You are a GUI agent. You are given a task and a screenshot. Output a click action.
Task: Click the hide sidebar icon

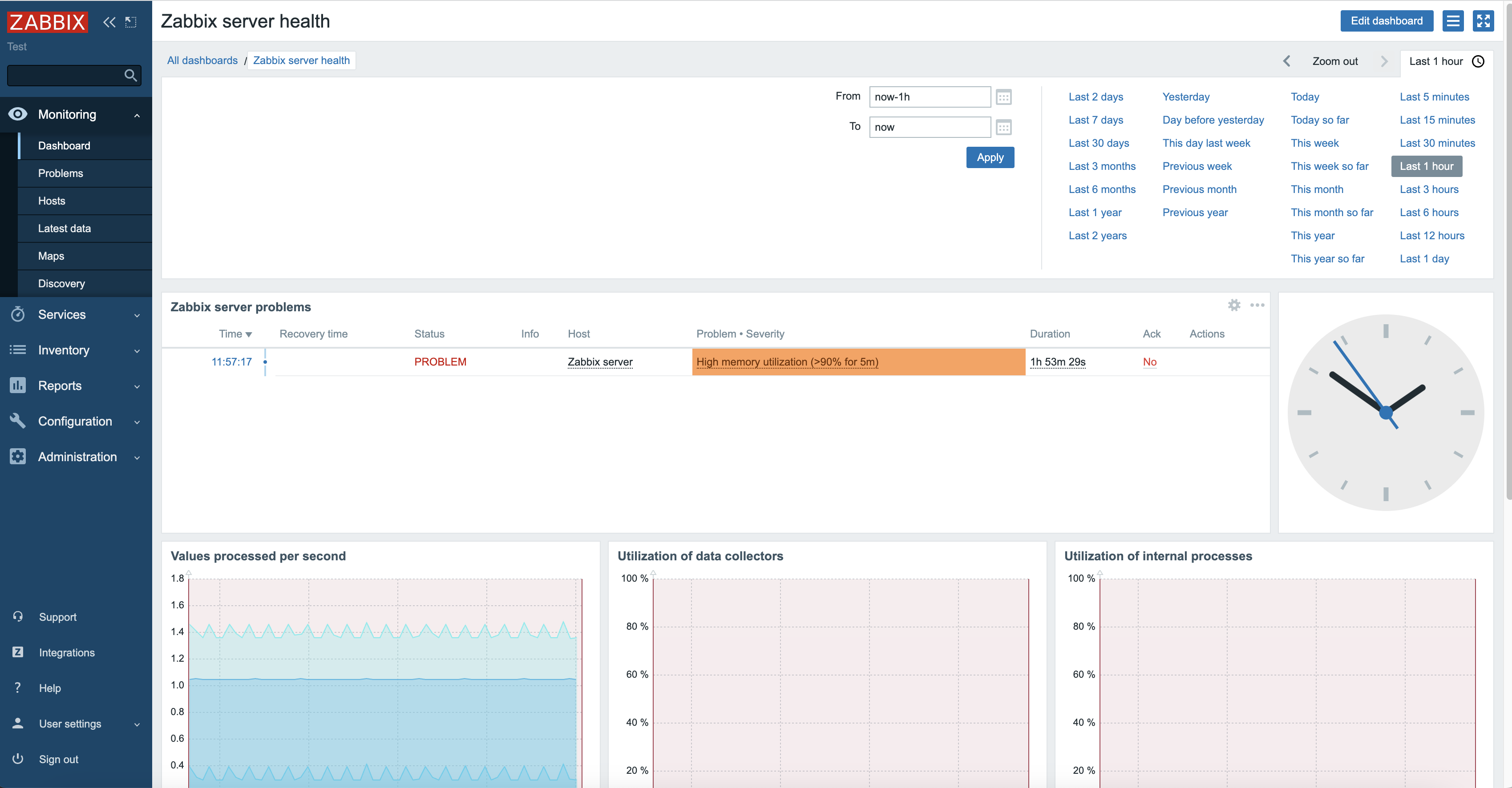tap(130, 22)
